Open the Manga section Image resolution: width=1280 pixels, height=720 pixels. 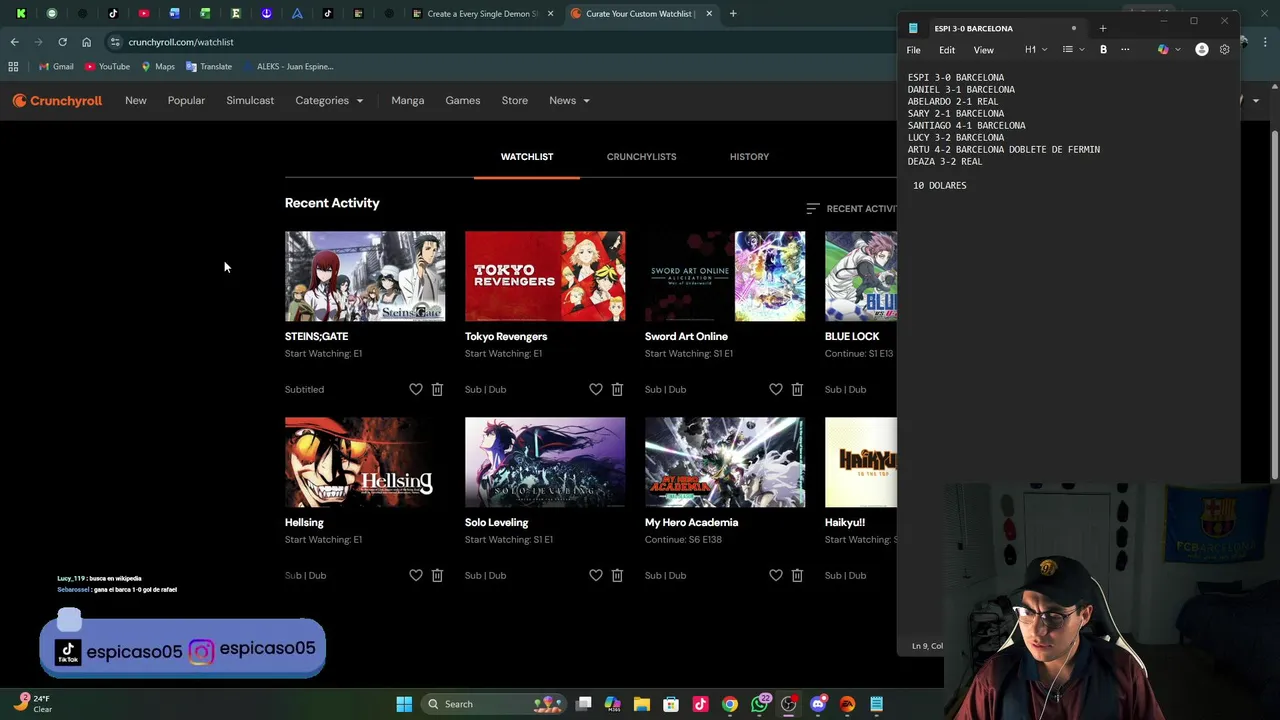point(408,100)
